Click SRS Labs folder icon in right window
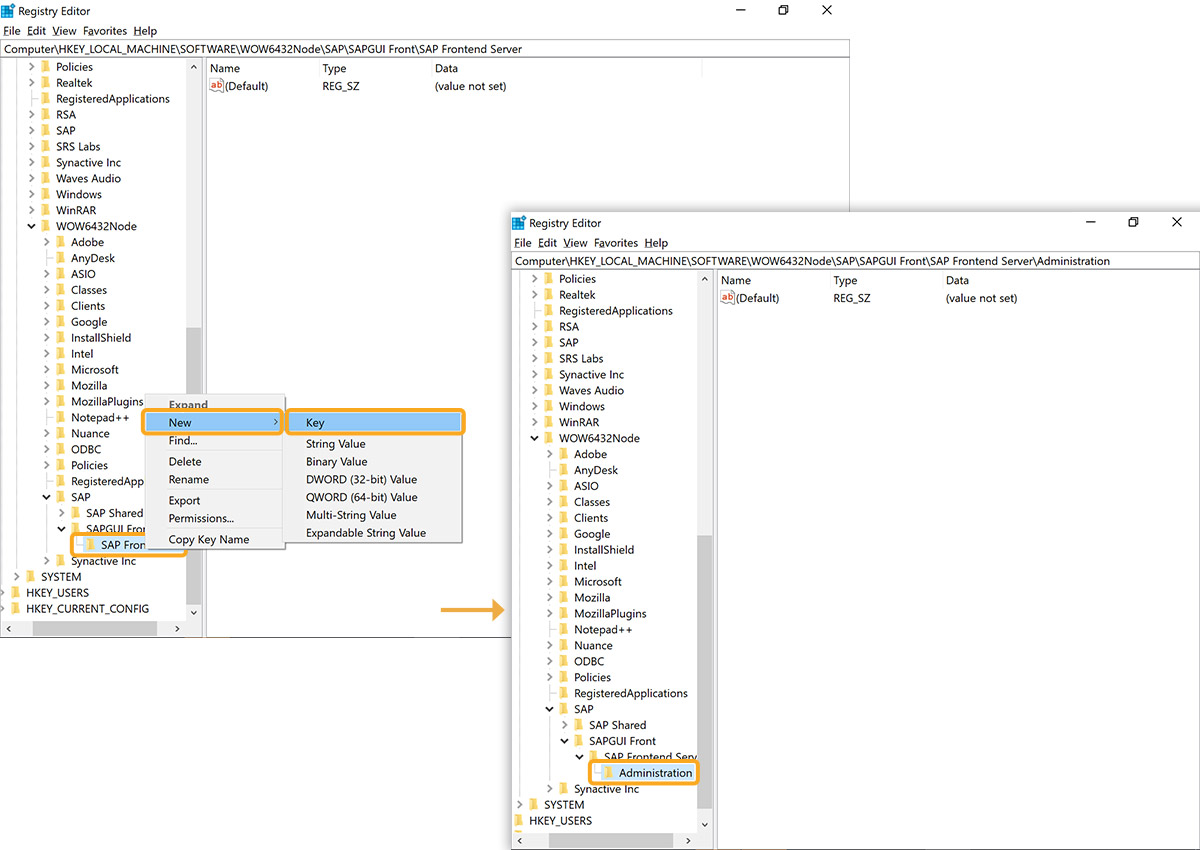The image size is (1200, 850). click(548, 359)
